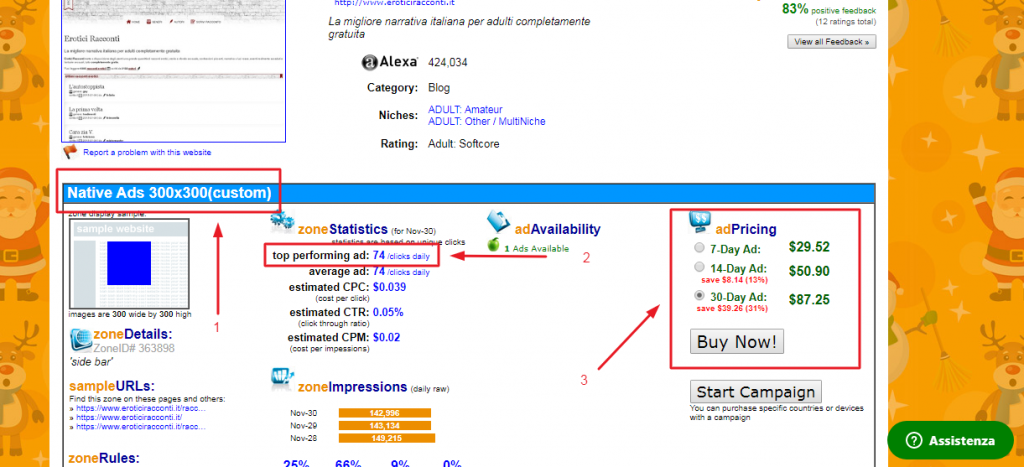Screen dimensions: 1024x467
Task: Click the zoneImpressions icon
Action: [x=282, y=379]
